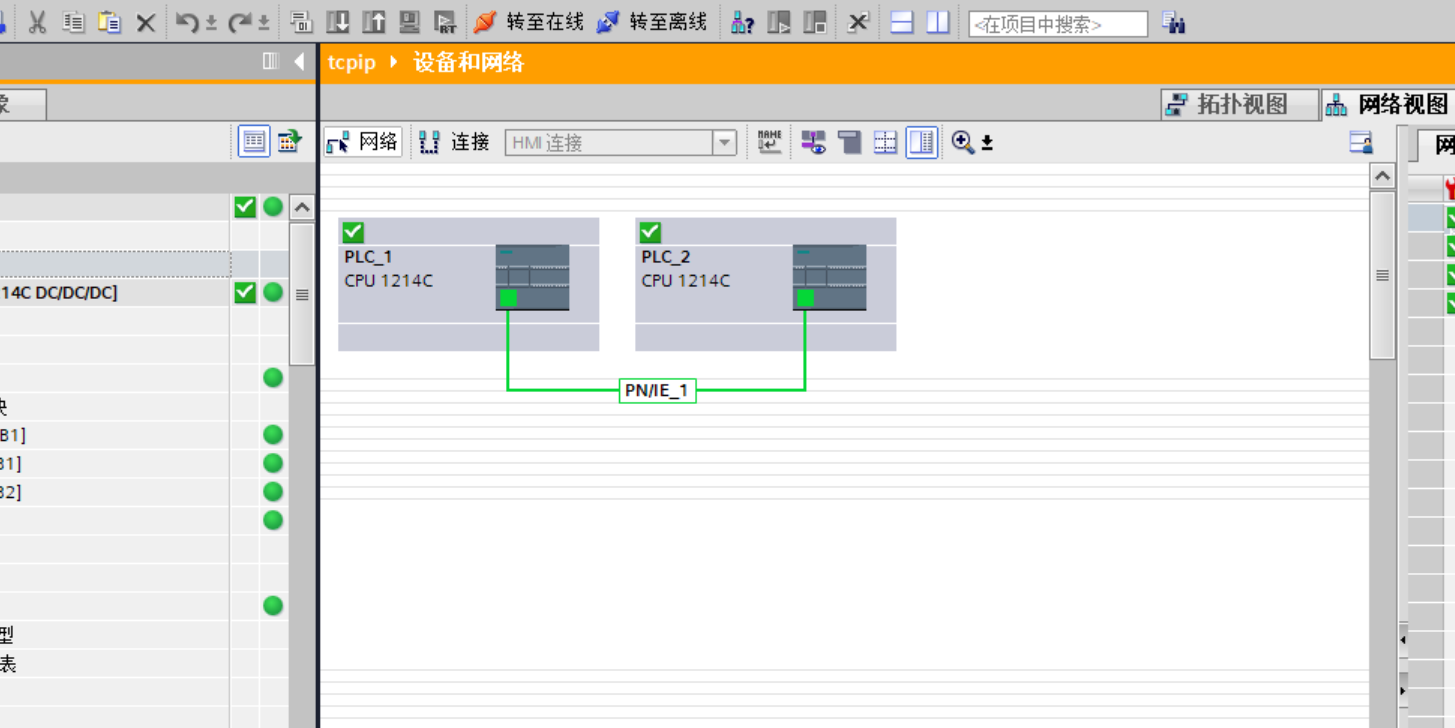Image resolution: width=1455 pixels, height=728 pixels.
Task: Click the Cut scissors icon
Action: click(38, 22)
